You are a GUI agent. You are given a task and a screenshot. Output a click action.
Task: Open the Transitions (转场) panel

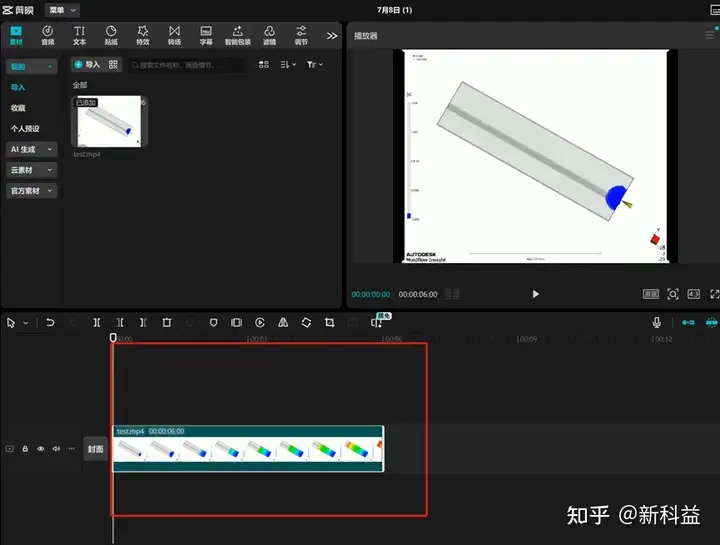click(174, 35)
